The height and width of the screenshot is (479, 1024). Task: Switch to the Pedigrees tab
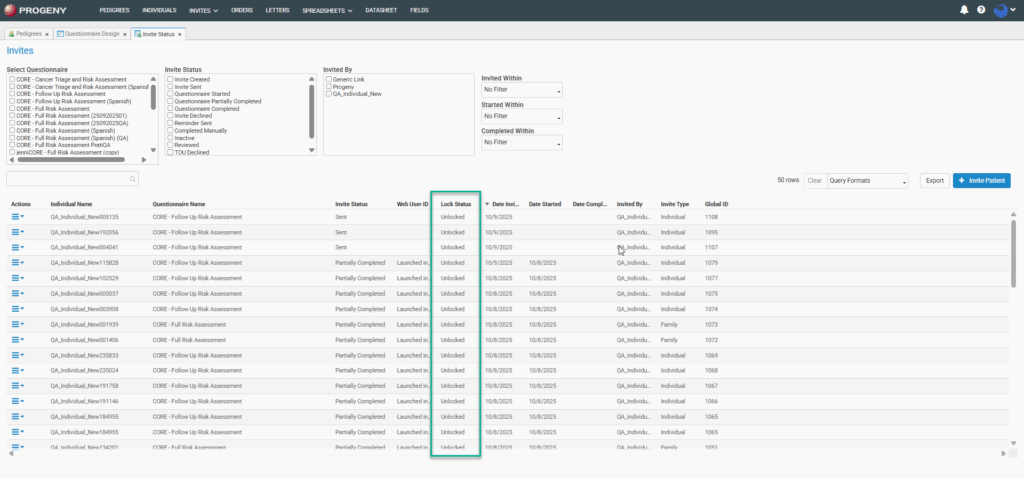(x=28, y=34)
